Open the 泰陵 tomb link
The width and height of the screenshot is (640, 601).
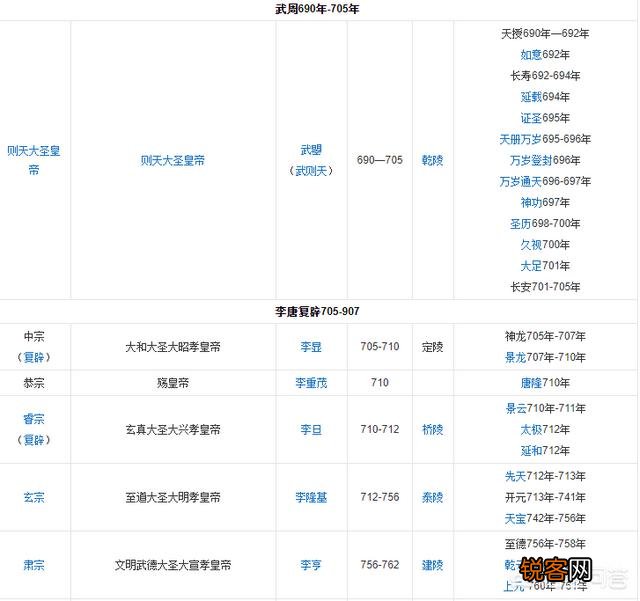pos(432,497)
